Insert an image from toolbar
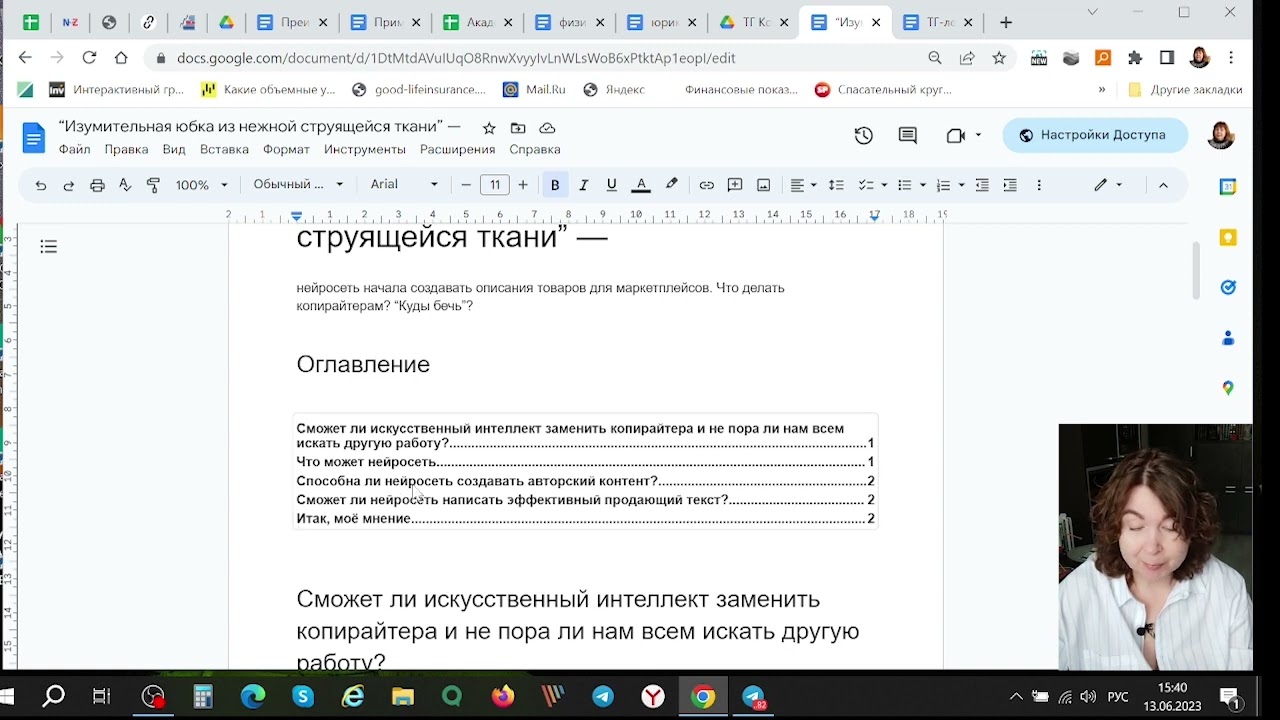The image size is (1280, 720). tap(764, 185)
